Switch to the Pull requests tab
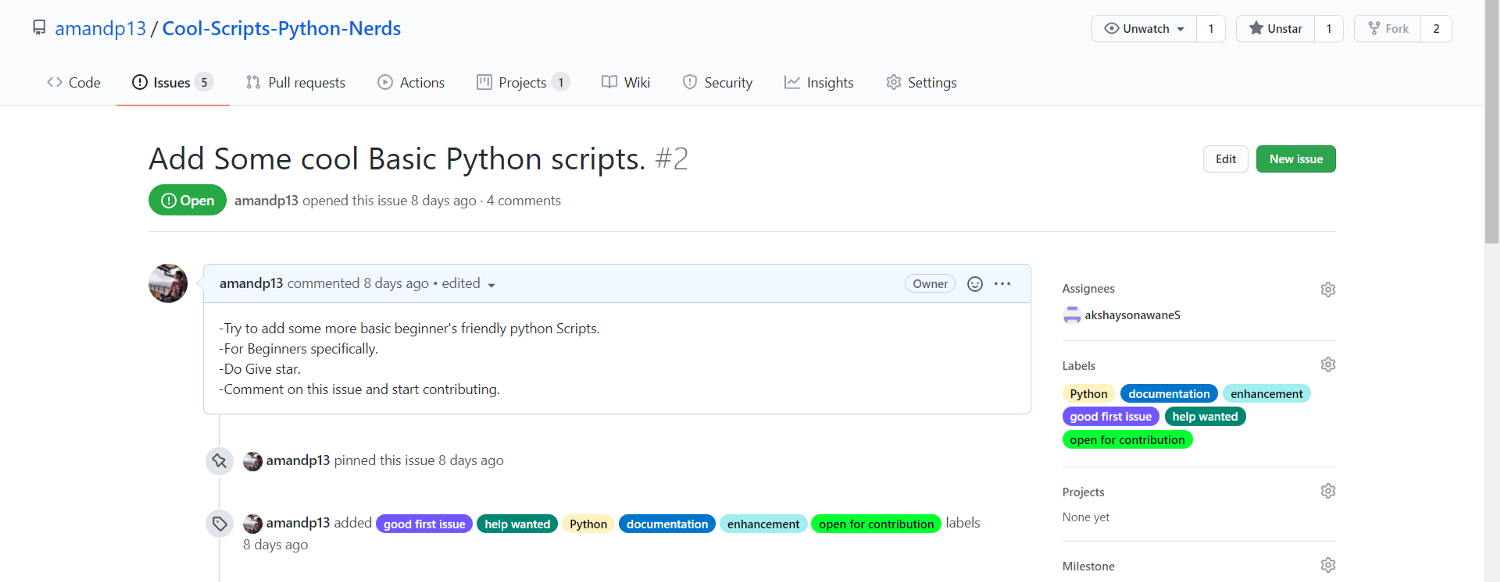The width and height of the screenshot is (1500, 582). tap(295, 83)
